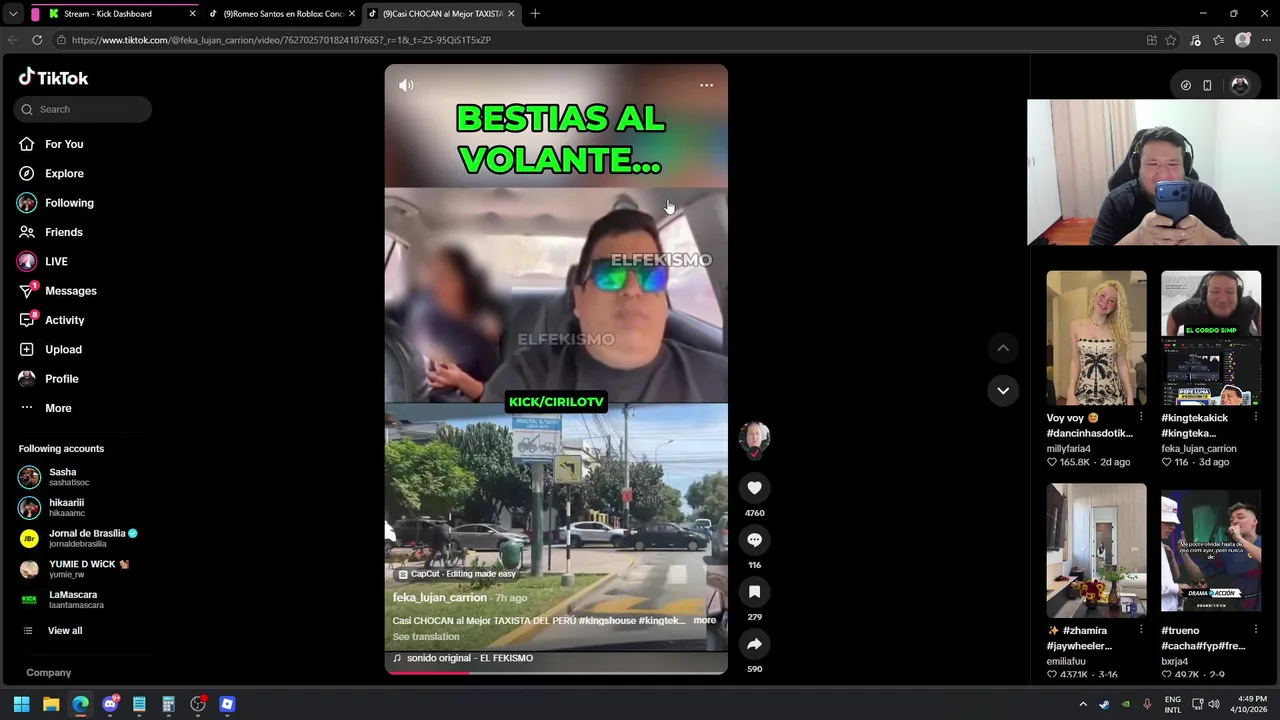Share the video with the arrow icon
1280x720 pixels.
coord(754,644)
